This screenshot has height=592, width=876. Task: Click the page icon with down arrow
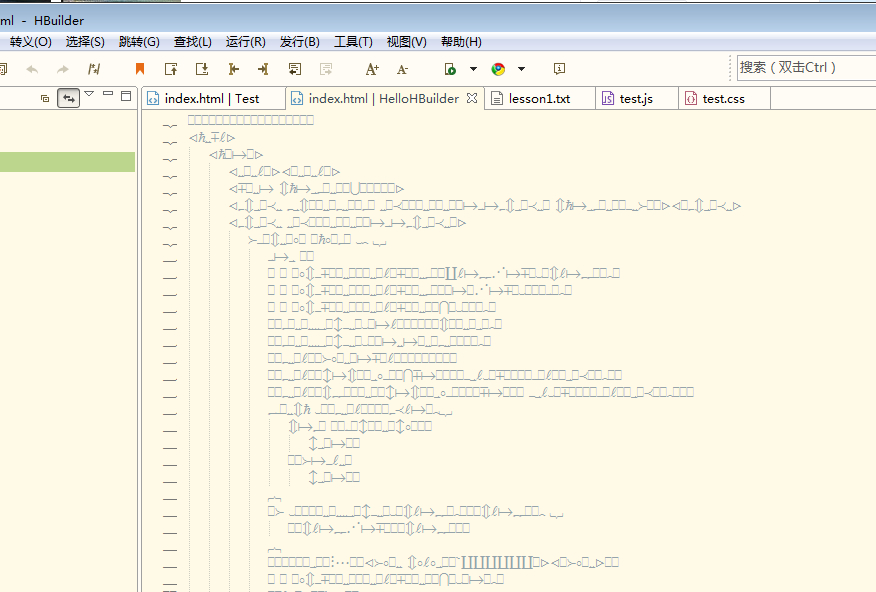202,69
